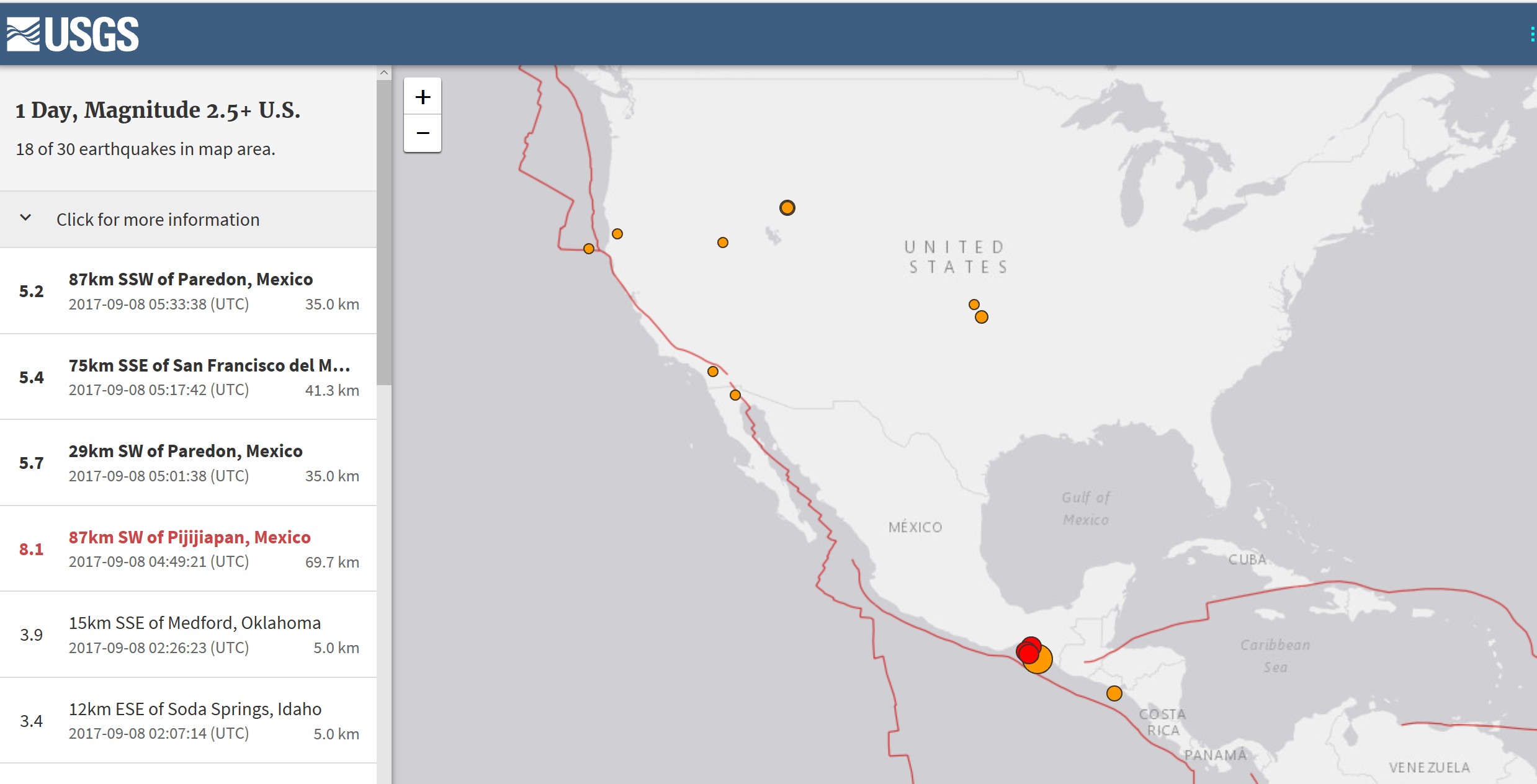Click the USGS logo in header
This screenshot has width=1537, height=784.
click(x=73, y=34)
